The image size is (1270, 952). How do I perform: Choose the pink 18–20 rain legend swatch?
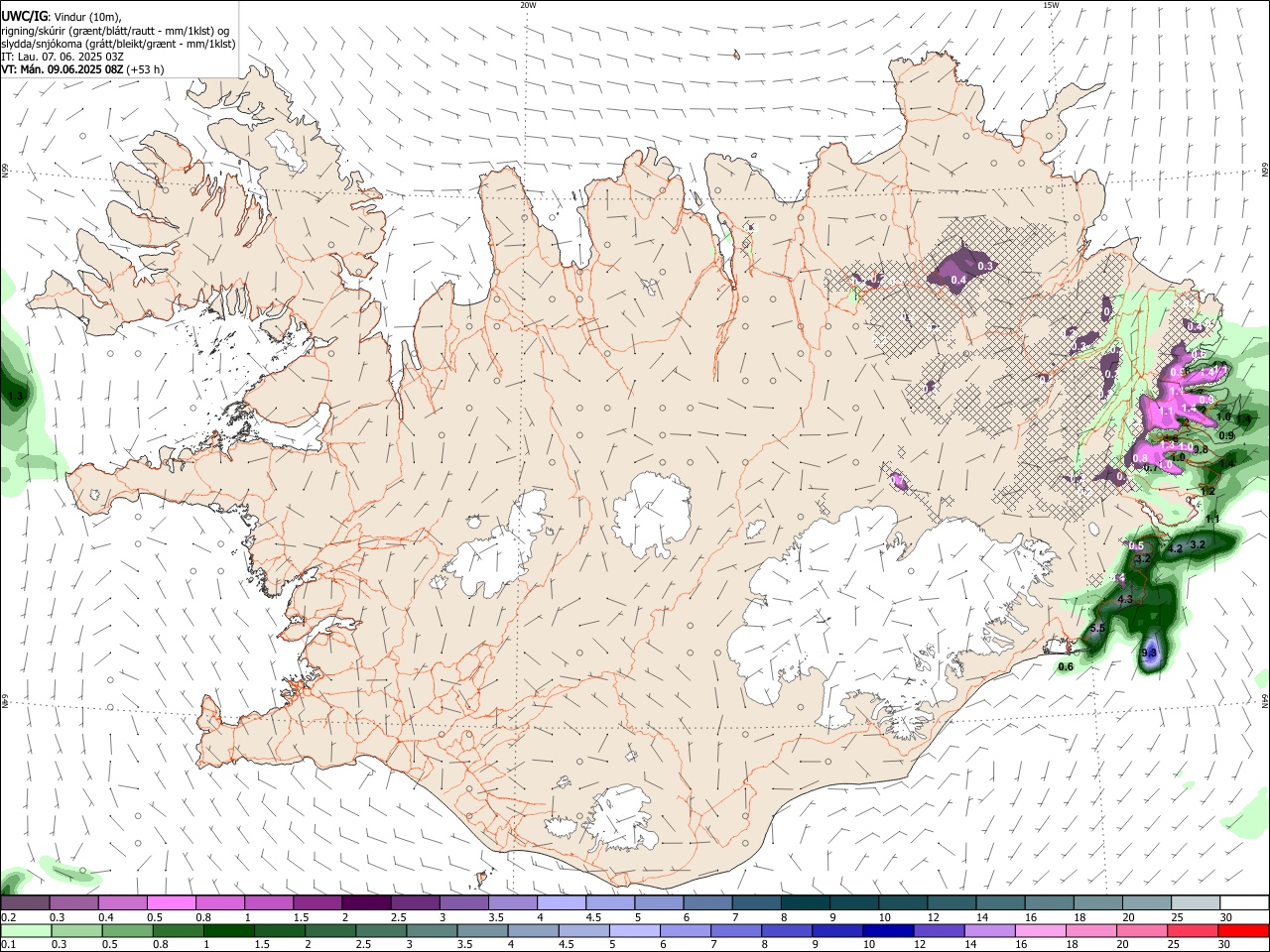[1091, 930]
